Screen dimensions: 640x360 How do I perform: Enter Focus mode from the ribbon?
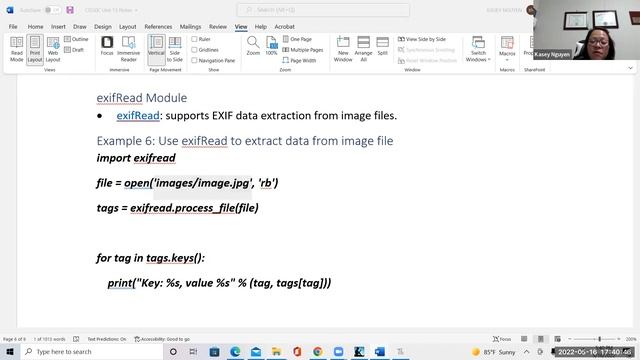(107, 46)
